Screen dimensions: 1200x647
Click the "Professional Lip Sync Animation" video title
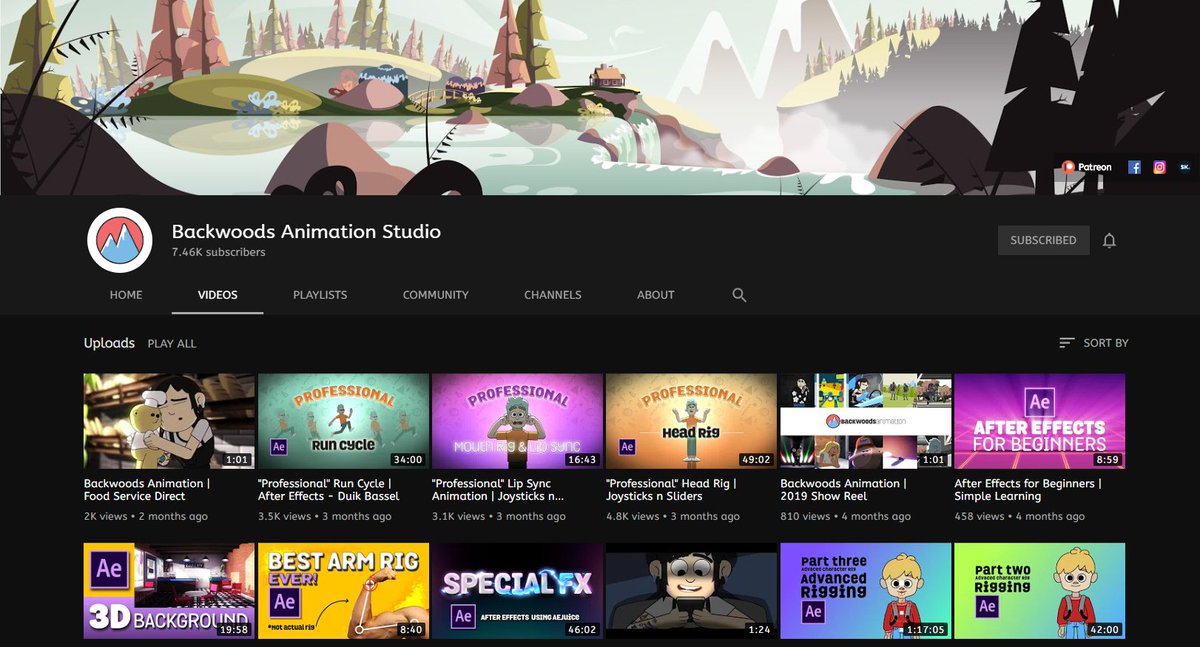pos(498,490)
